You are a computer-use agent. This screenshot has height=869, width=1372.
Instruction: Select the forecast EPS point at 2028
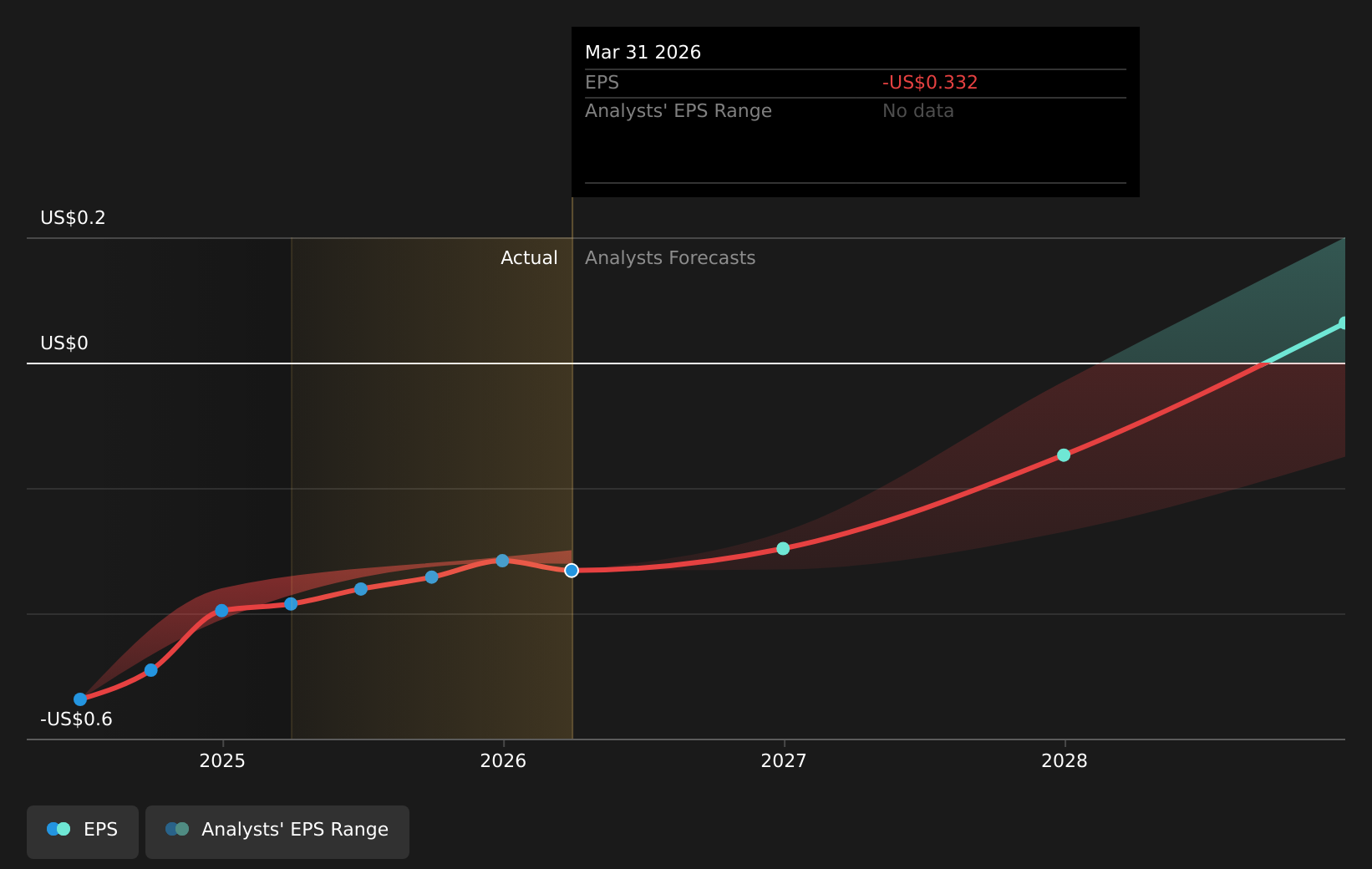(1064, 455)
